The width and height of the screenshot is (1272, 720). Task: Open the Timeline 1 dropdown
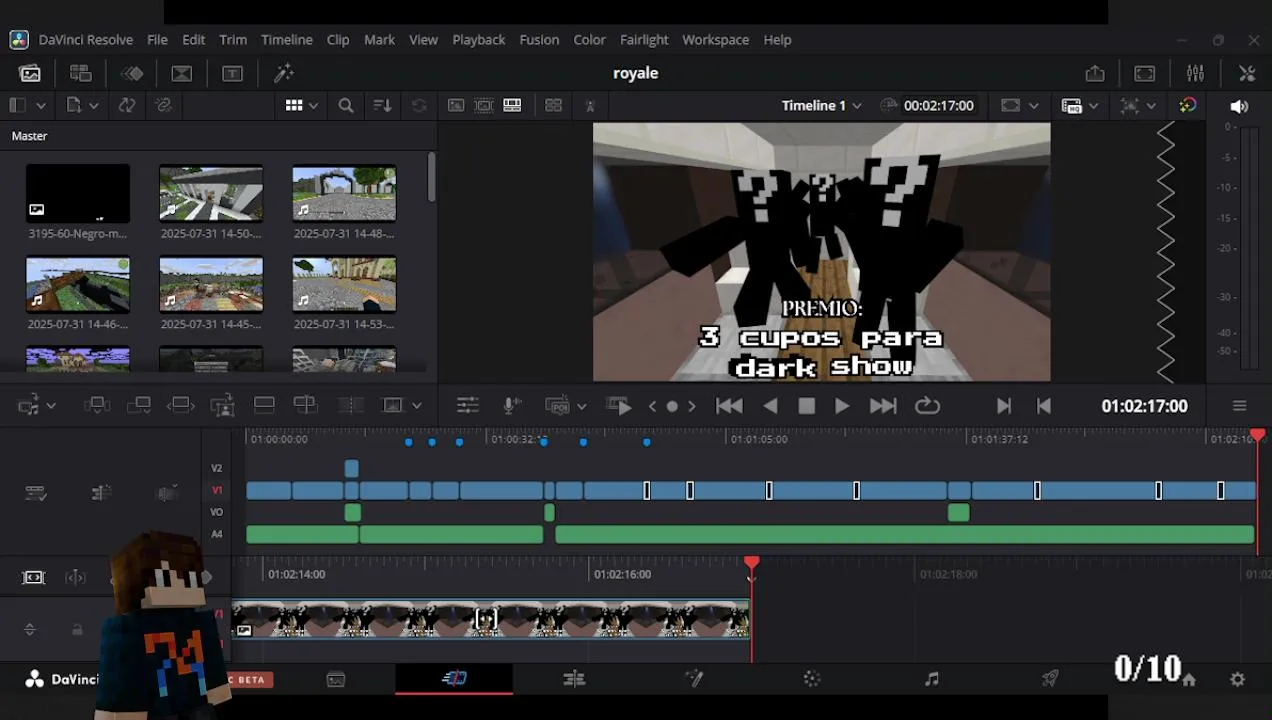coord(822,105)
